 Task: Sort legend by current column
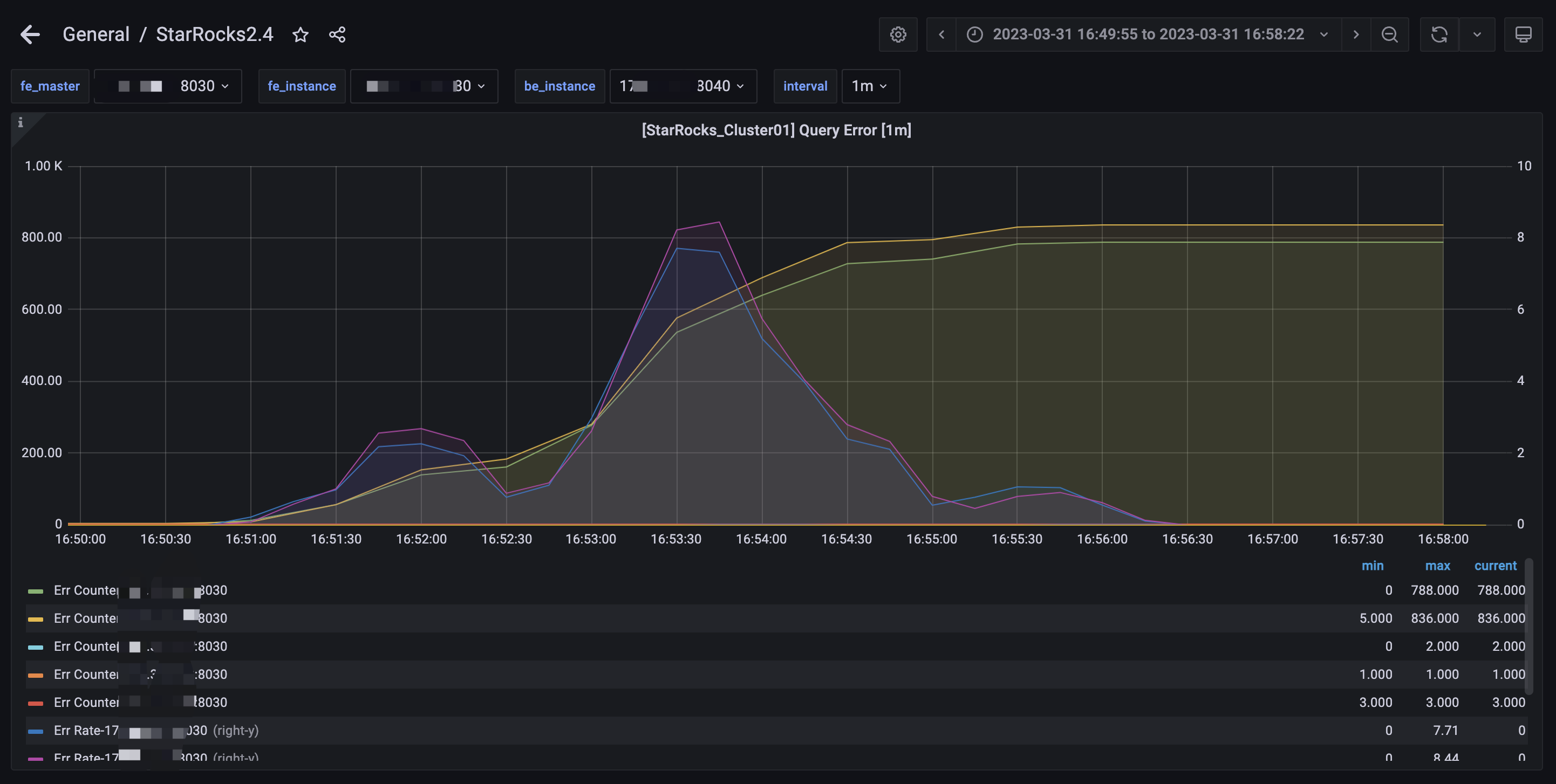1495,566
